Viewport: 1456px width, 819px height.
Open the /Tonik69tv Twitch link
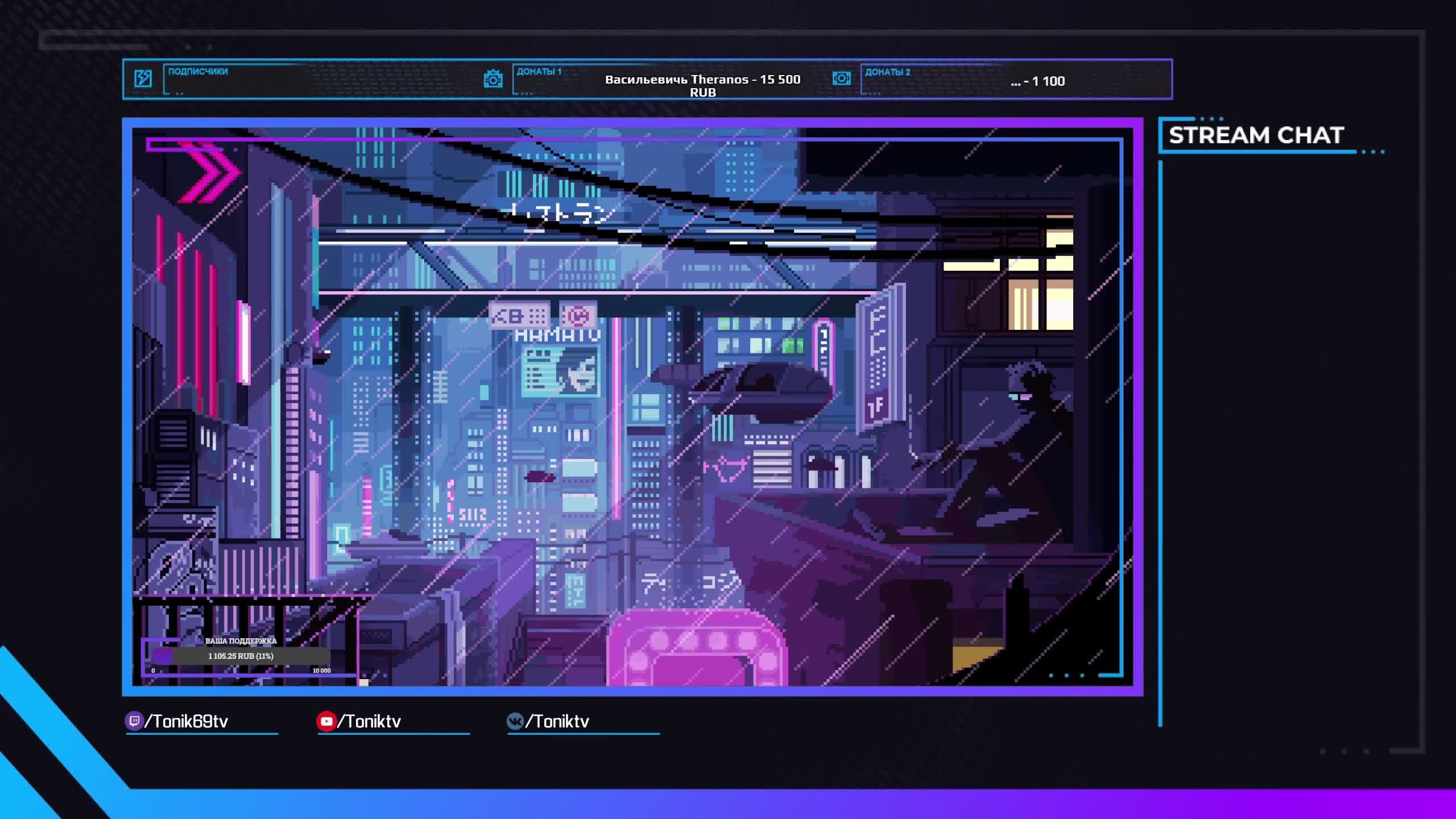pyautogui.click(x=187, y=721)
